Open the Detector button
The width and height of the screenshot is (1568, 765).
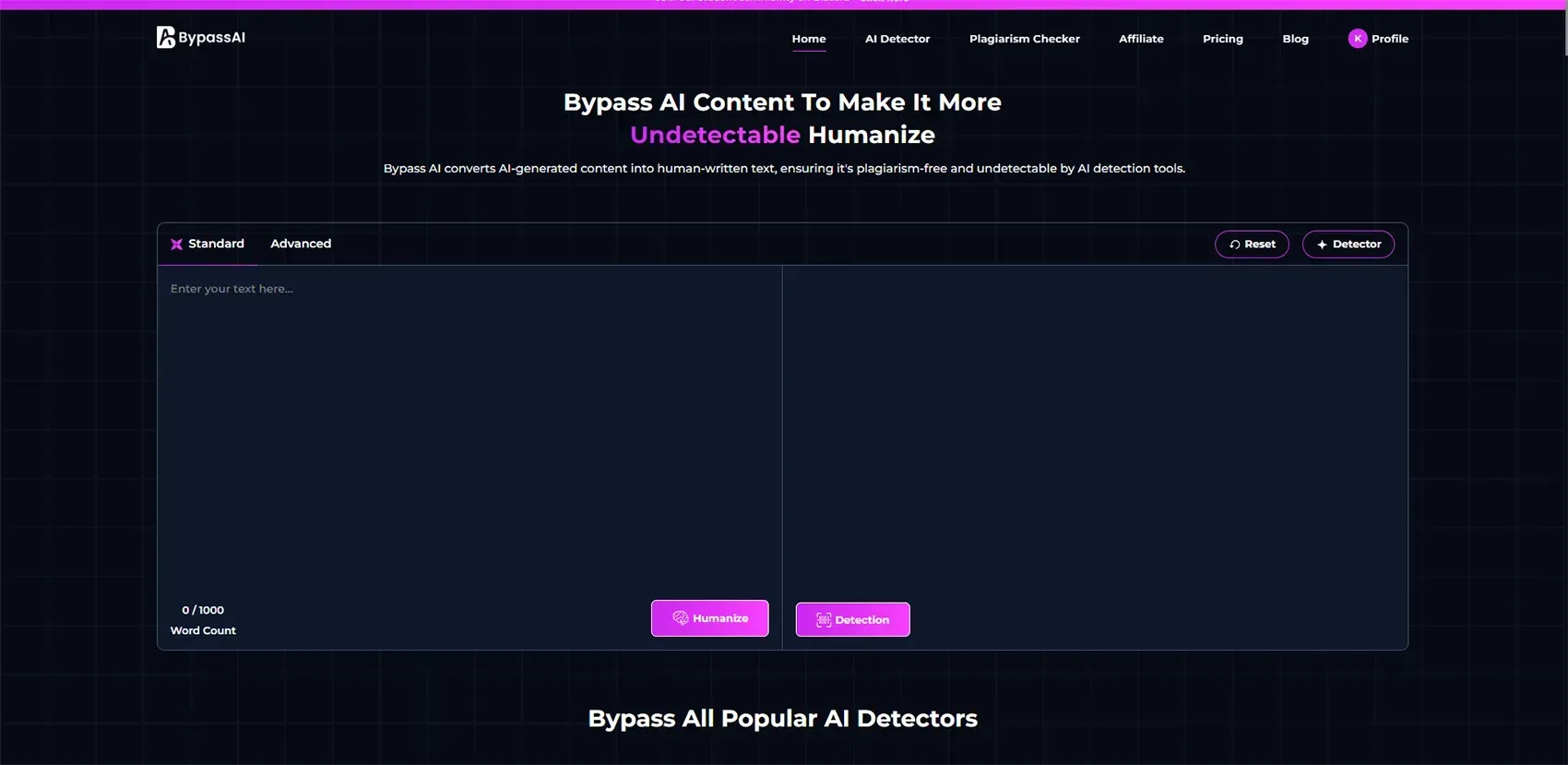click(x=1348, y=245)
